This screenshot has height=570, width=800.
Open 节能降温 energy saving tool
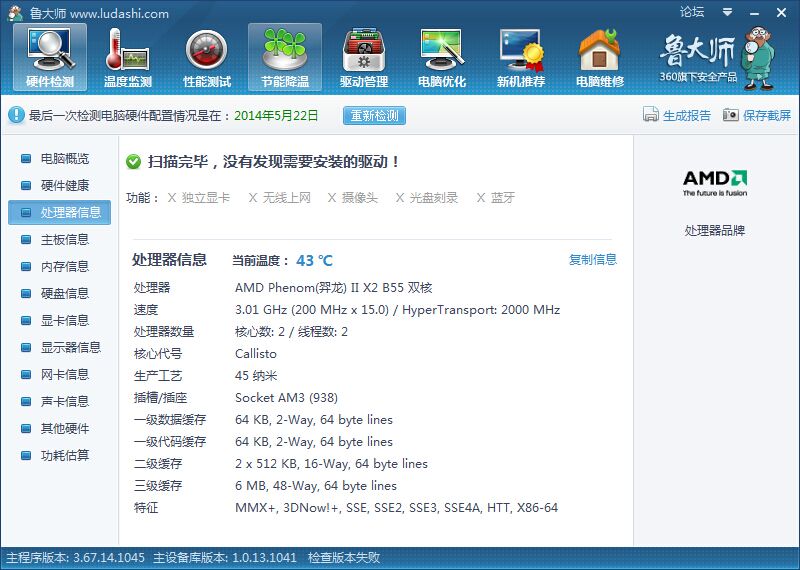[285, 57]
